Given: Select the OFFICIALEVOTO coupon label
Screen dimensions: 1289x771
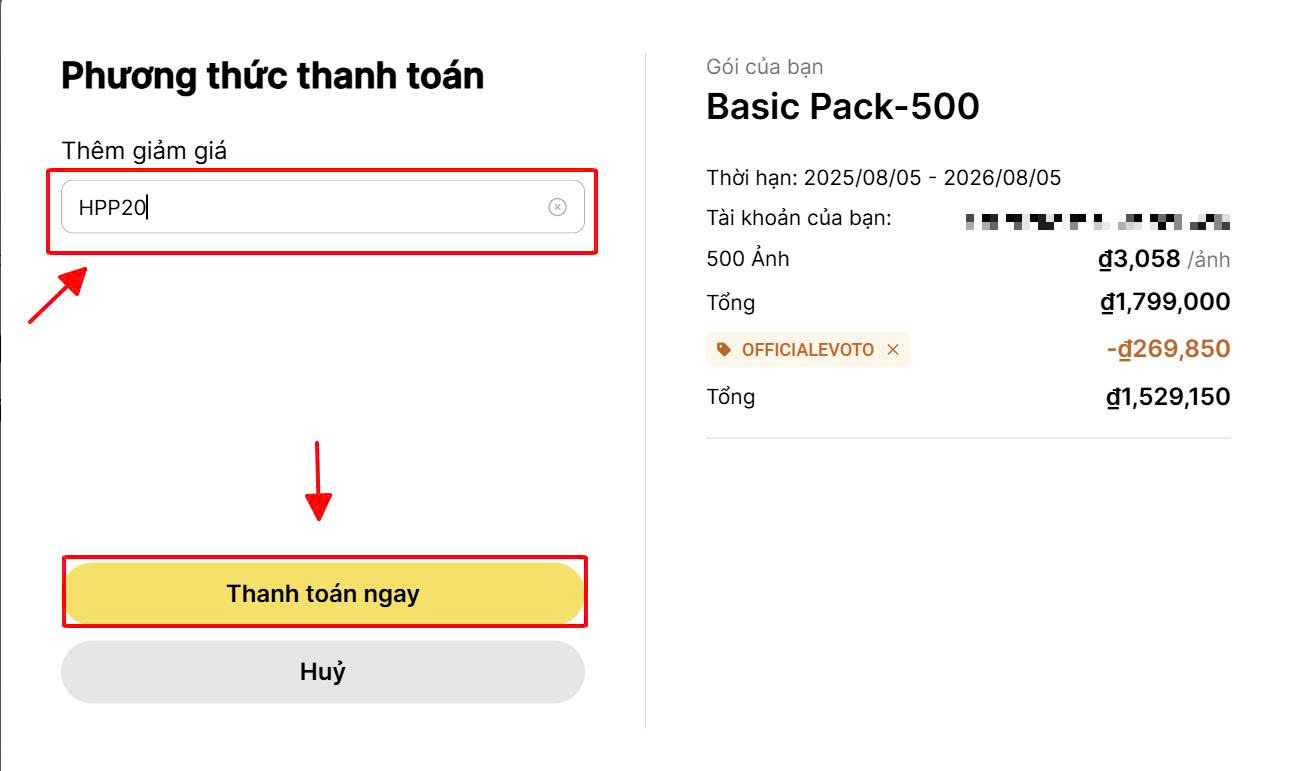Looking at the screenshot, I should (807, 350).
